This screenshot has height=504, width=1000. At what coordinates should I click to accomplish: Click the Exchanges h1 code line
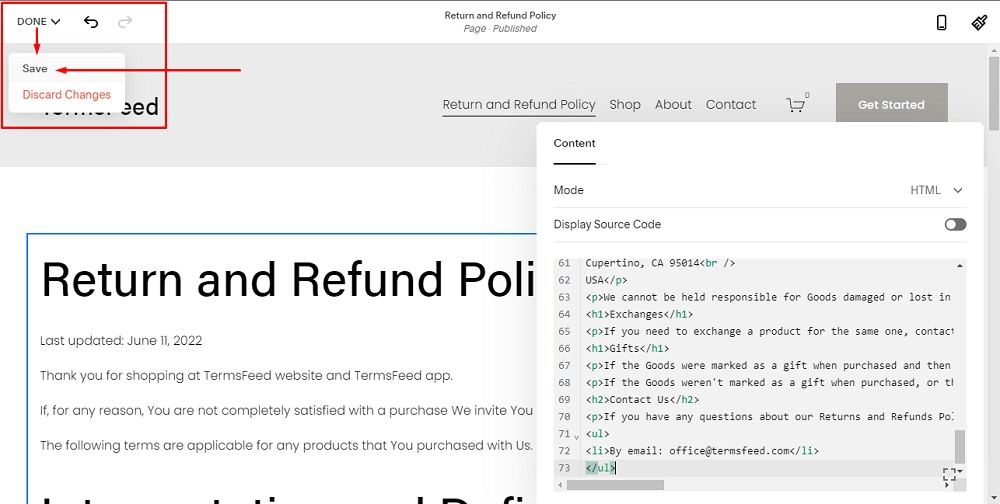coord(639,315)
